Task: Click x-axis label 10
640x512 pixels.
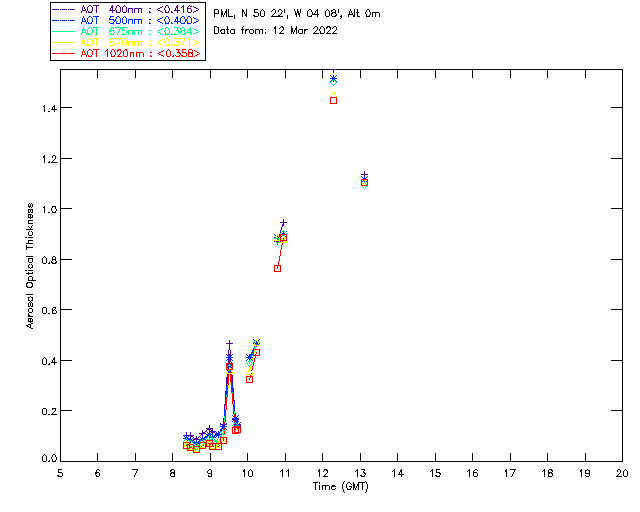Action: click(247, 473)
